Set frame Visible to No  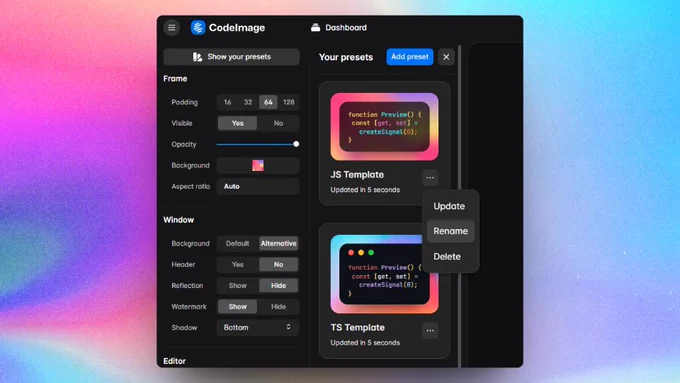click(278, 123)
